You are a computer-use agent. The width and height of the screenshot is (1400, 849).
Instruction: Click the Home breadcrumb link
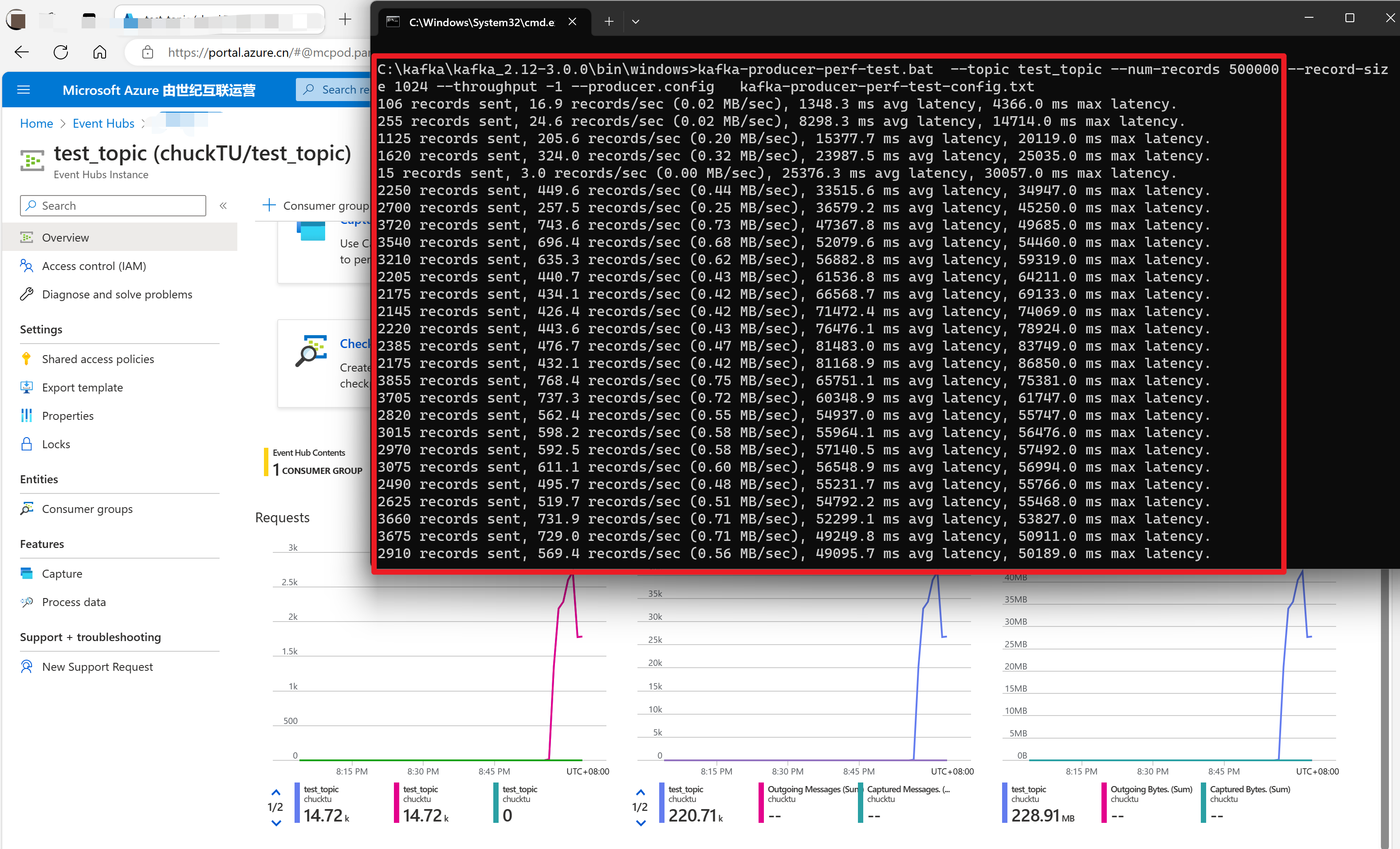[x=36, y=123]
